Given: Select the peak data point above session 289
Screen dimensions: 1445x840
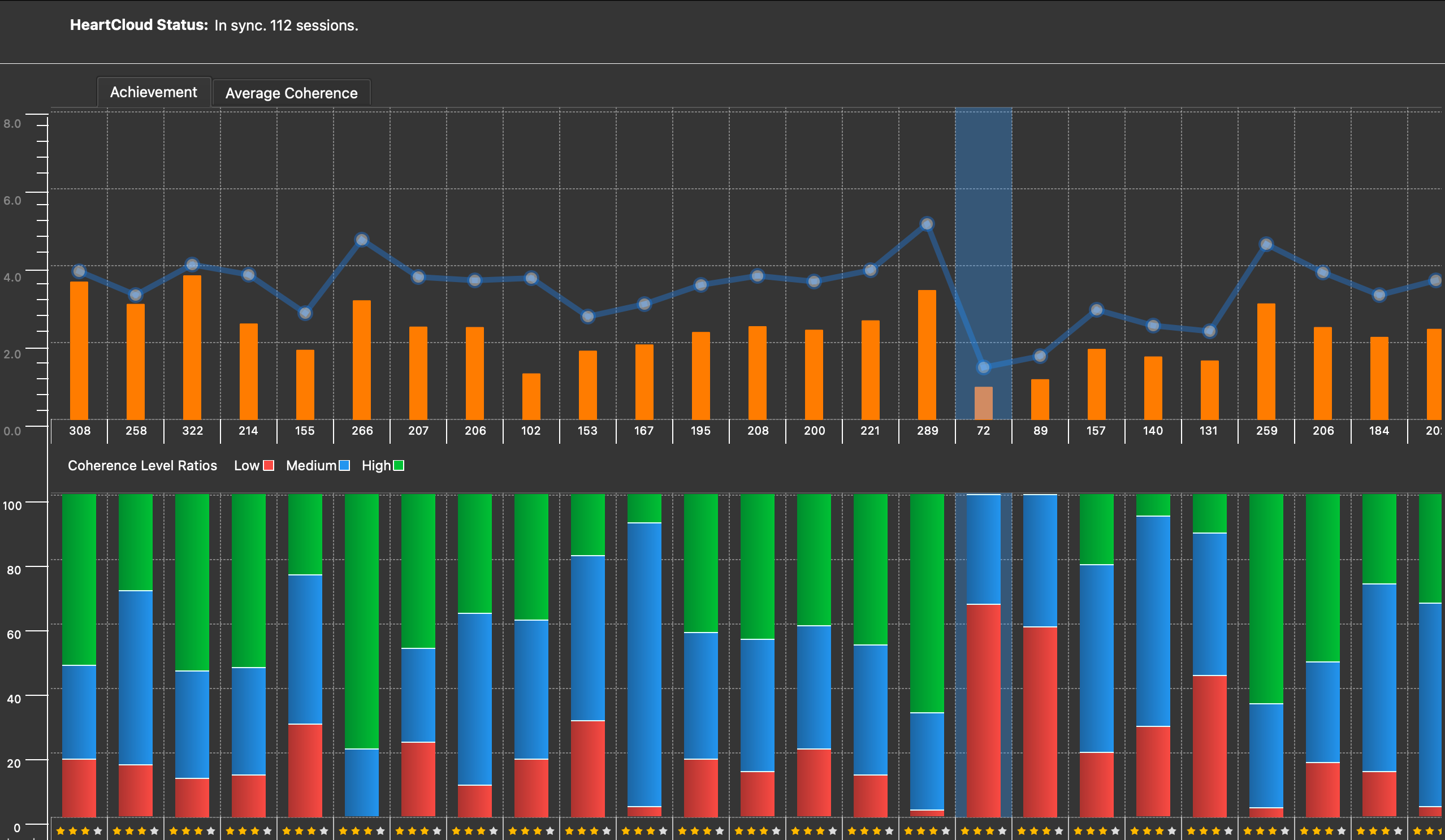Looking at the screenshot, I should [x=927, y=224].
